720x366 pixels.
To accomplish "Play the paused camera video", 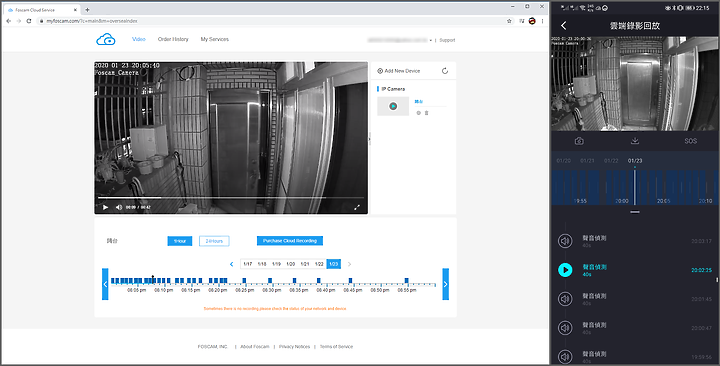I will click(105, 207).
